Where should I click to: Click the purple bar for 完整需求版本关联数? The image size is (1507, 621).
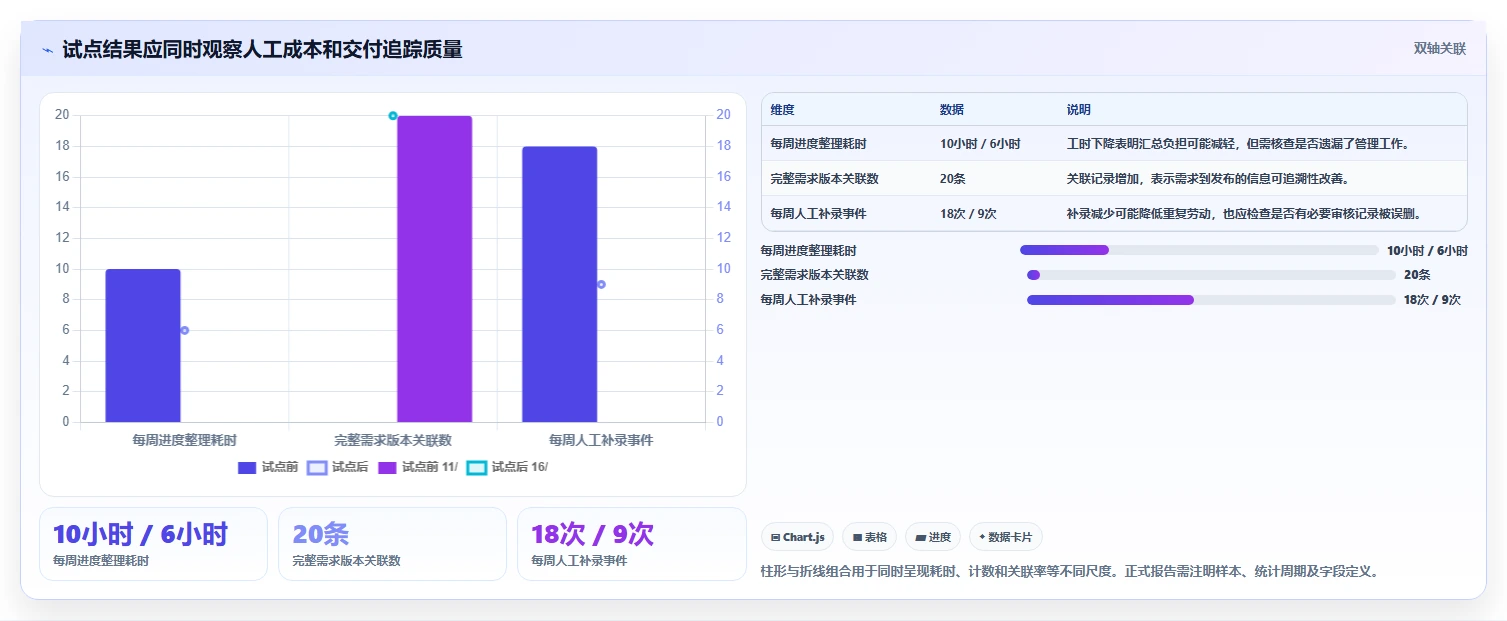434,269
